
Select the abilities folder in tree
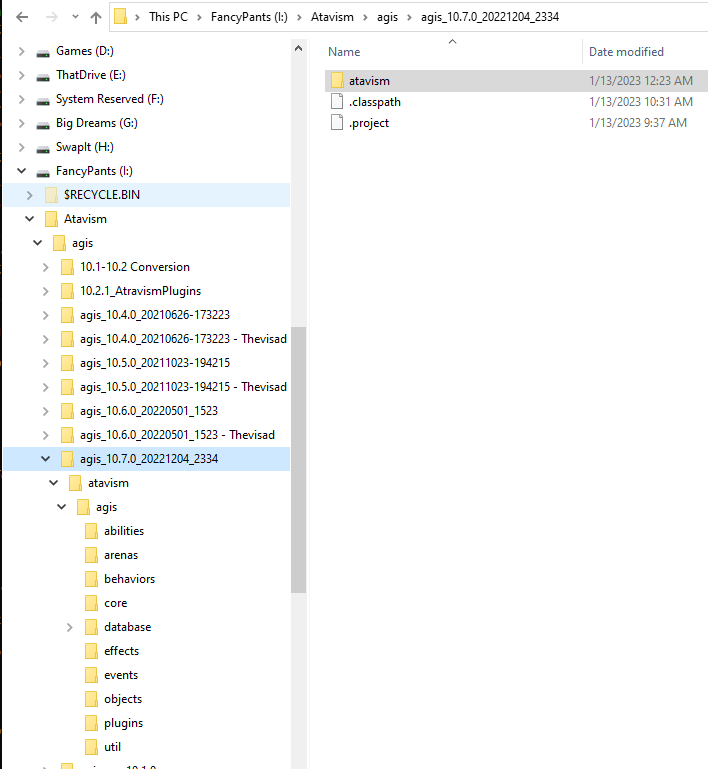123,531
